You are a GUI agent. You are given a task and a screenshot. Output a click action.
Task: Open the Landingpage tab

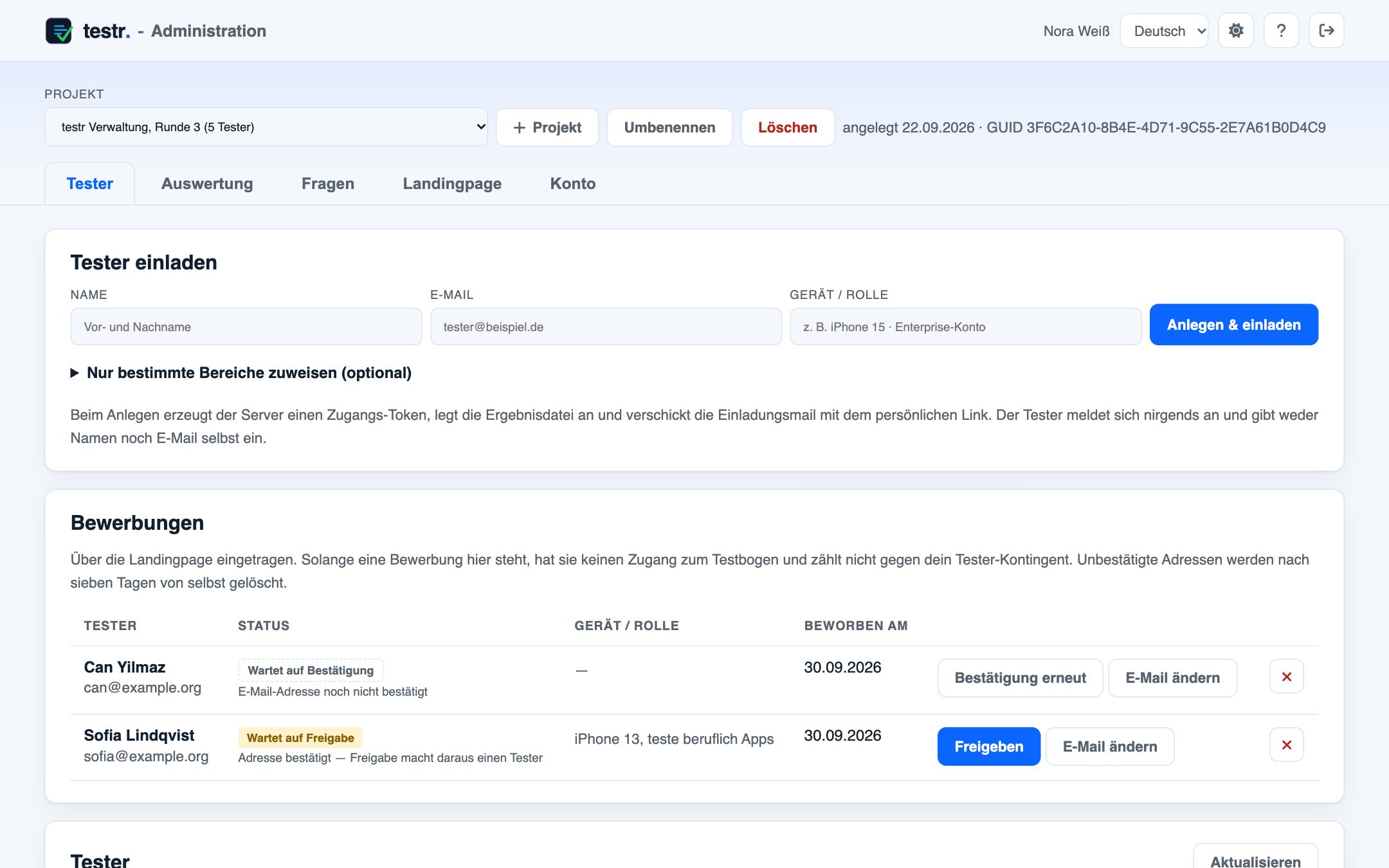pos(452,184)
